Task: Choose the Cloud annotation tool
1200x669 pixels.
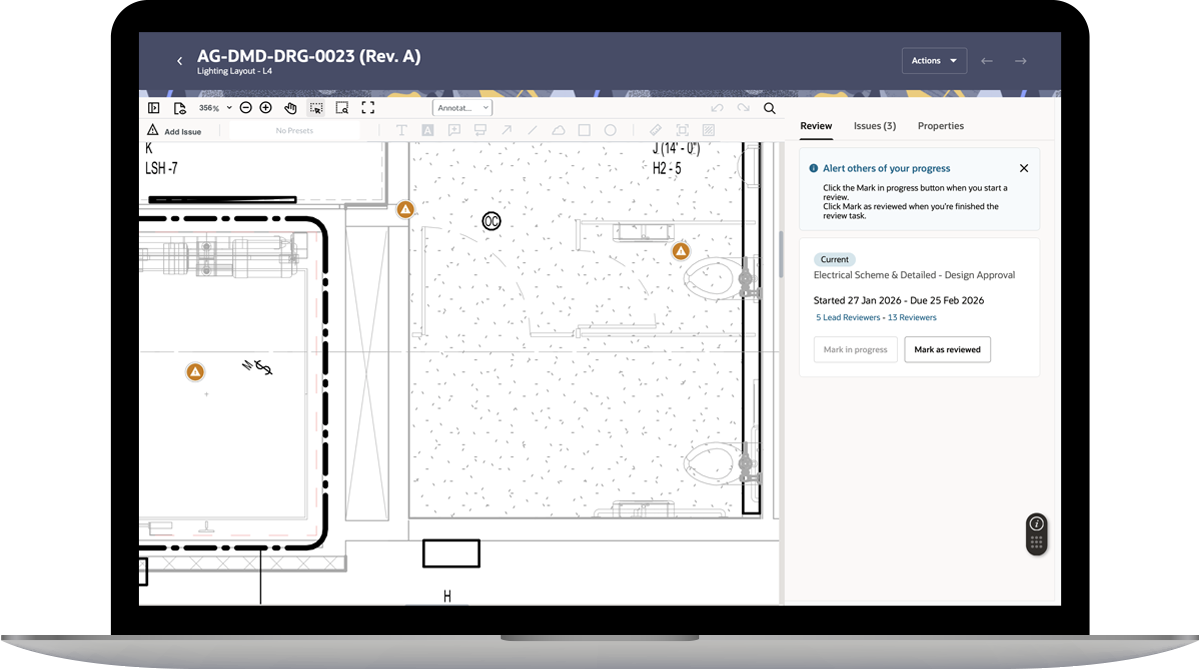Action: point(561,129)
